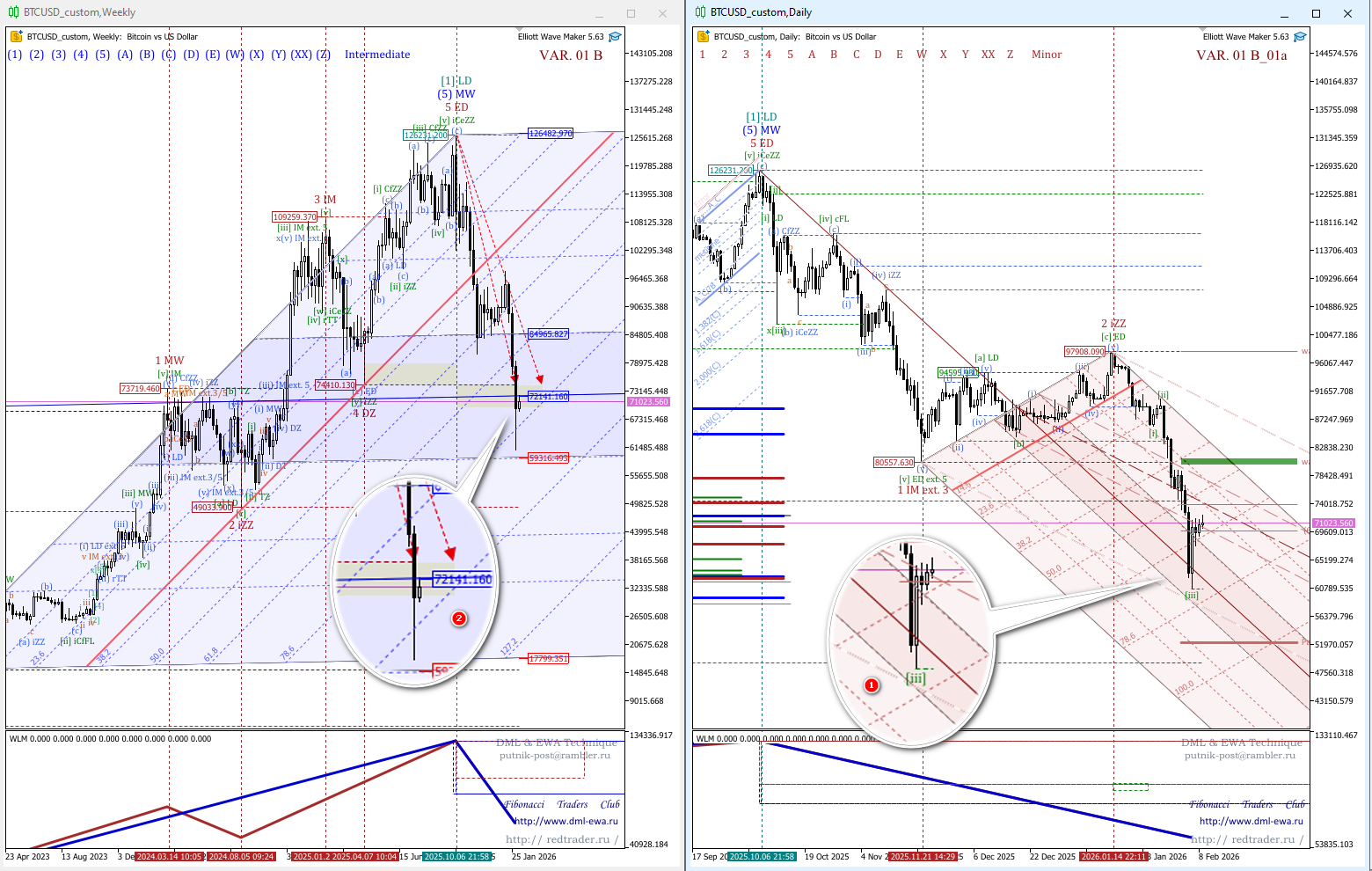Click the 72141.160 price level label
The image size is (1372, 871).
548,397
